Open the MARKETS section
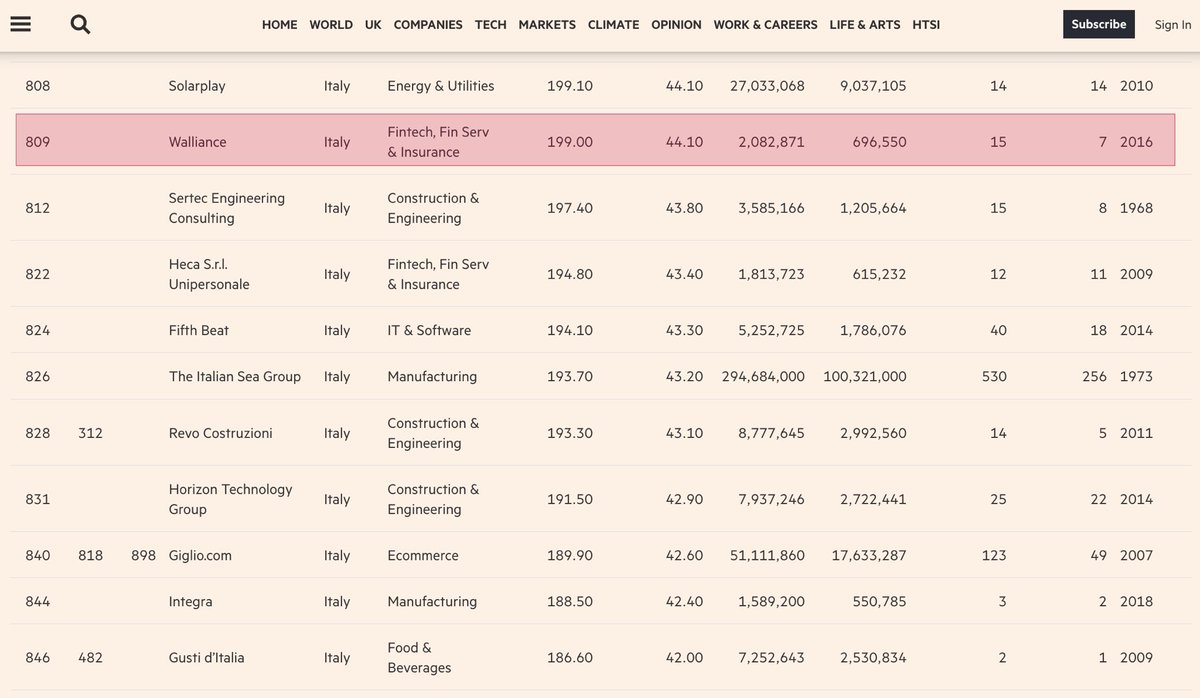The width and height of the screenshot is (1200, 698). [547, 24]
